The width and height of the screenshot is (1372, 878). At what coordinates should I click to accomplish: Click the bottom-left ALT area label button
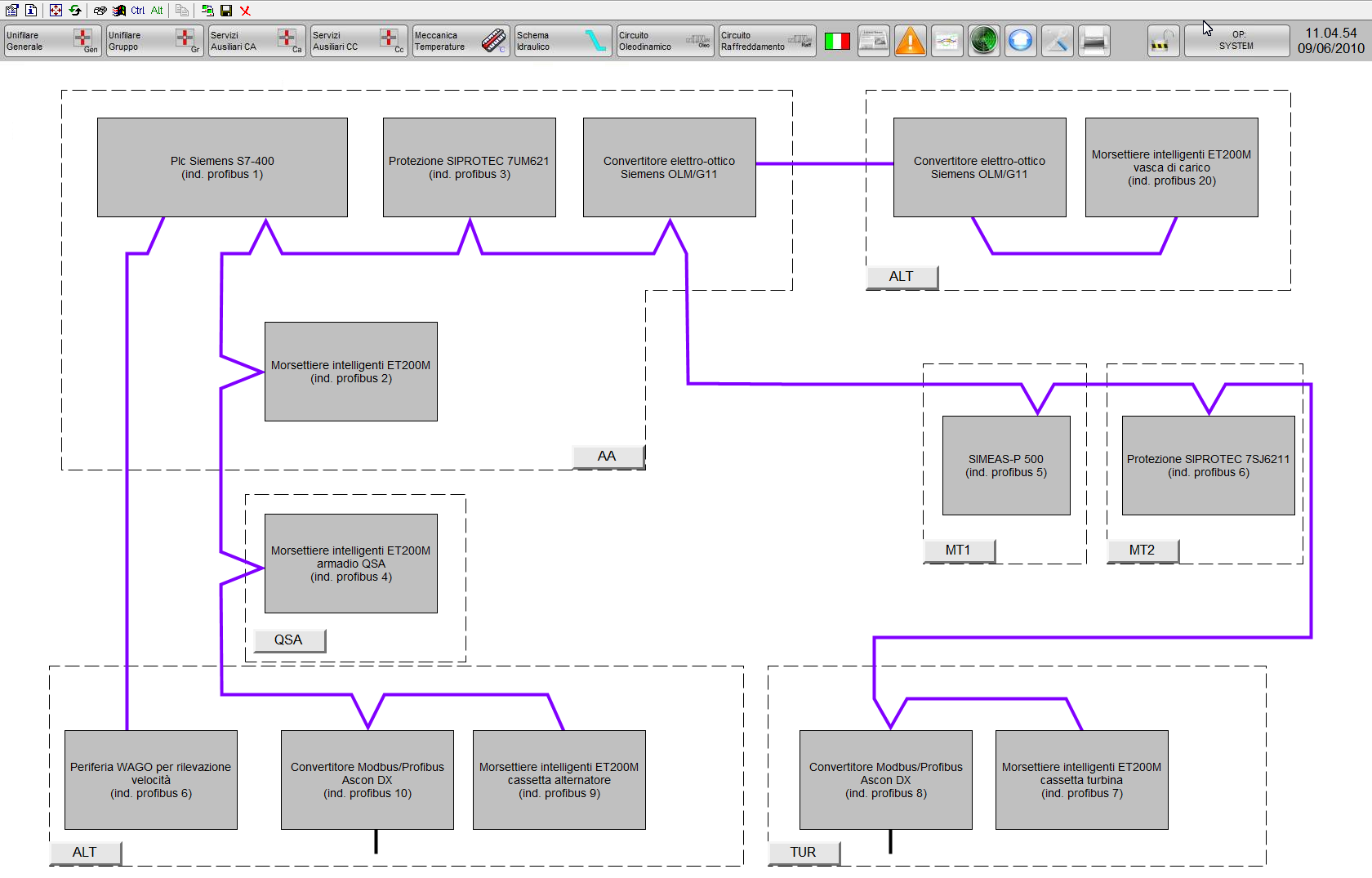pos(85,853)
